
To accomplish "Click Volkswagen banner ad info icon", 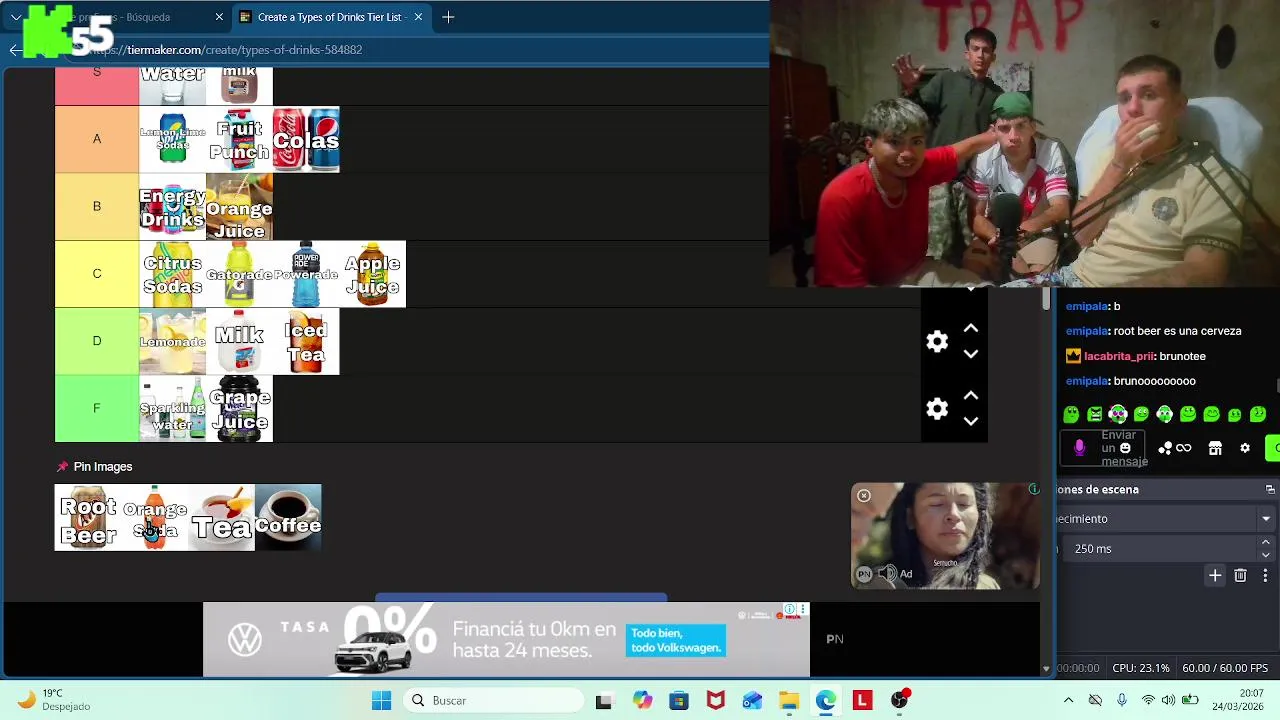I will click(x=790, y=608).
